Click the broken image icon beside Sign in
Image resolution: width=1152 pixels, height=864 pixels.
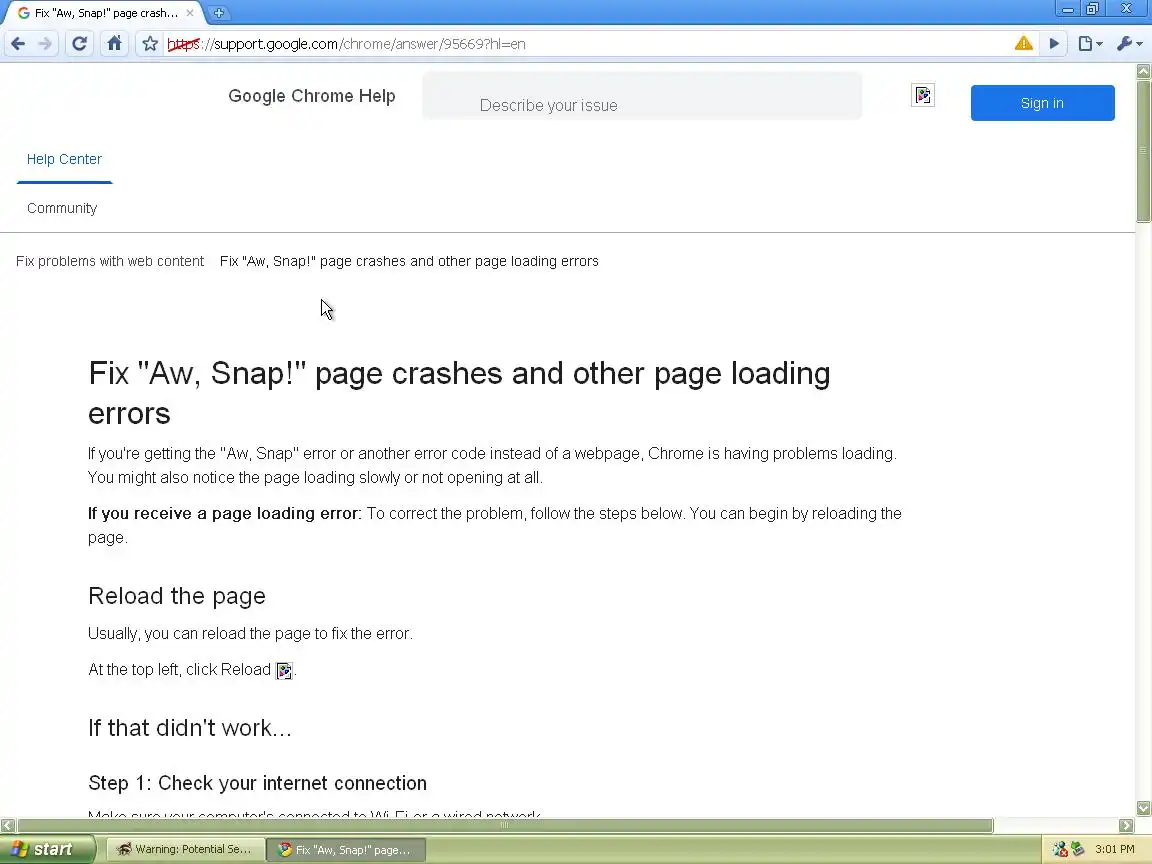point(923,96)
